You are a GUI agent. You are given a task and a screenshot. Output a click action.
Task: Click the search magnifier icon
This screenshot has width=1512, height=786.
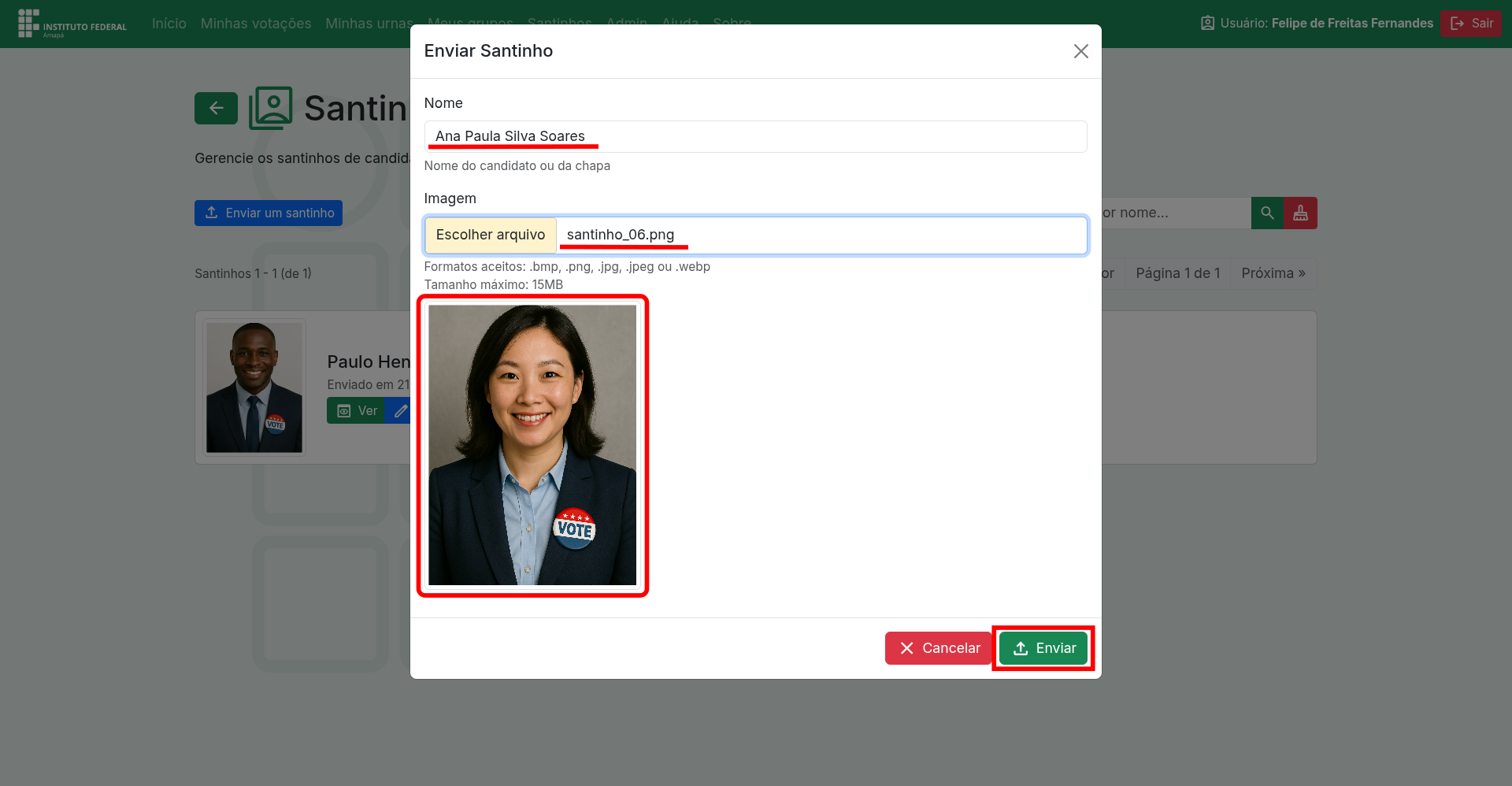pos(1266,213)
